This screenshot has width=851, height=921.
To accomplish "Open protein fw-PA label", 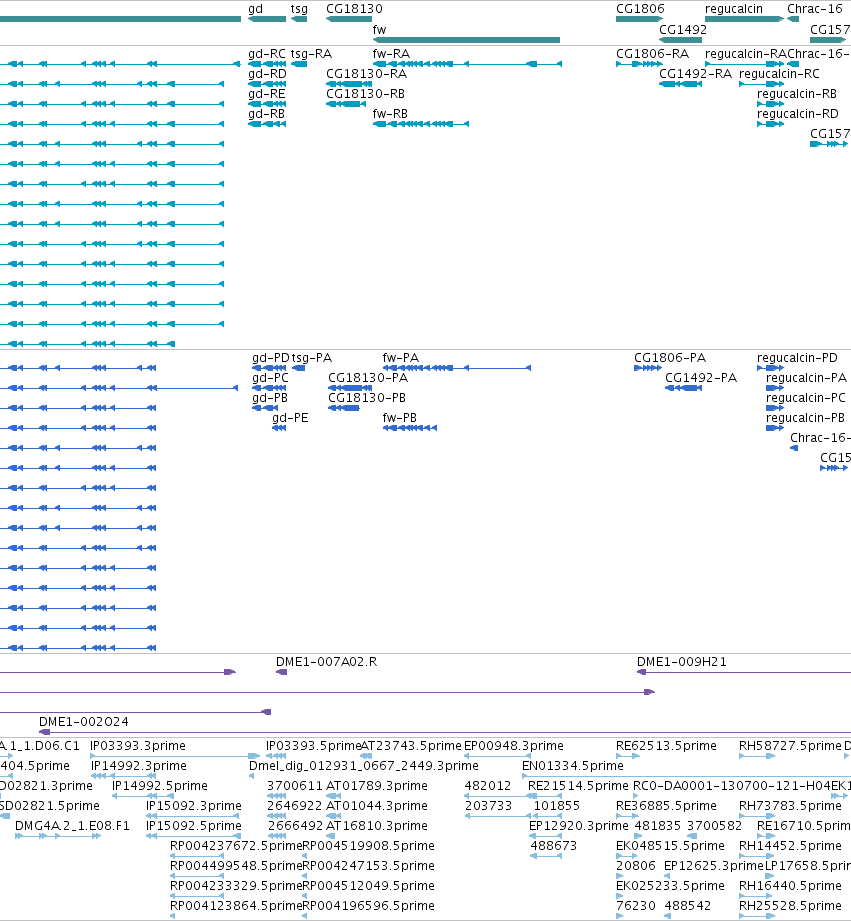I will click(401, 358).
